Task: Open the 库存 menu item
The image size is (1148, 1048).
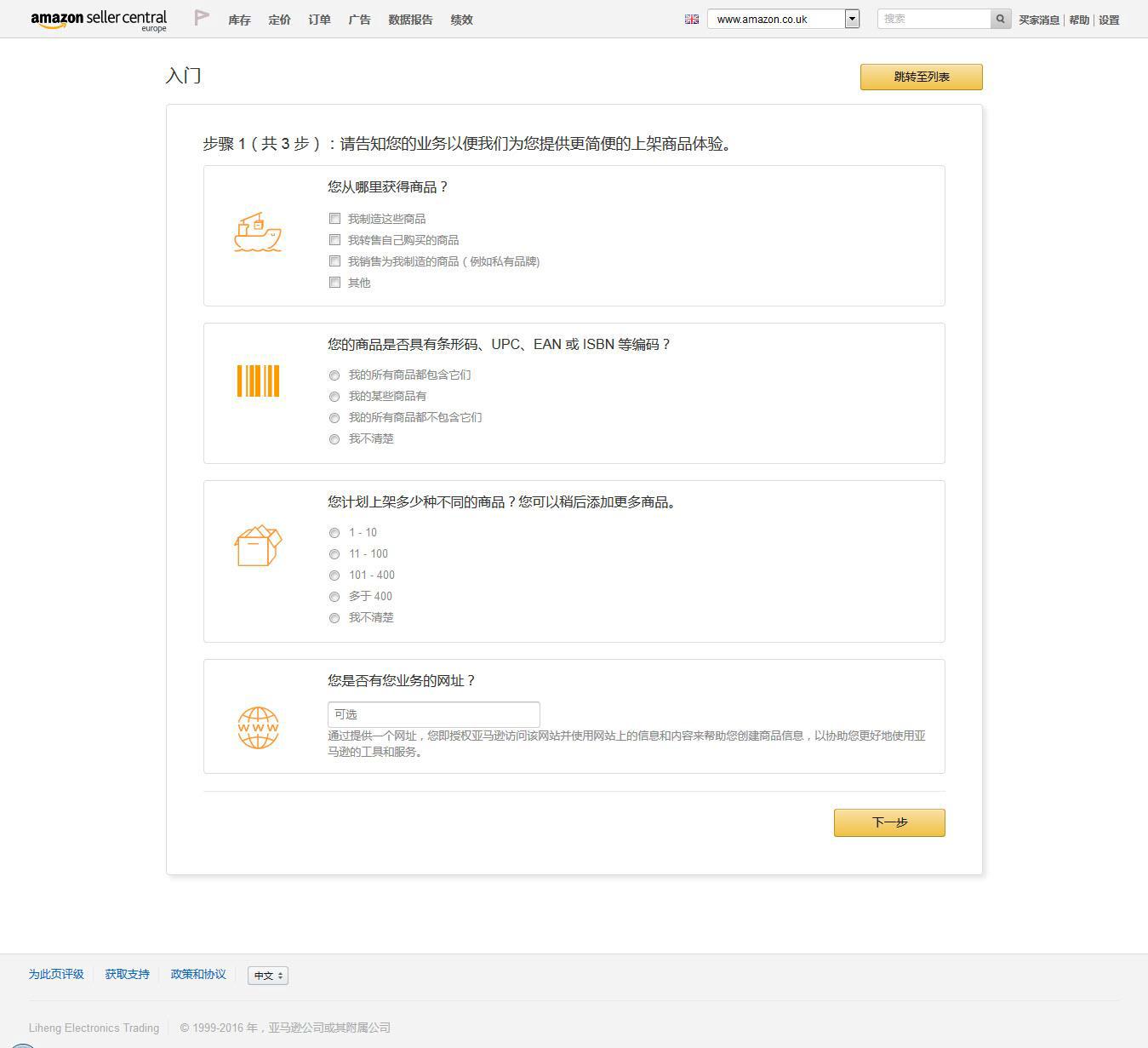Action: point(238,20)
